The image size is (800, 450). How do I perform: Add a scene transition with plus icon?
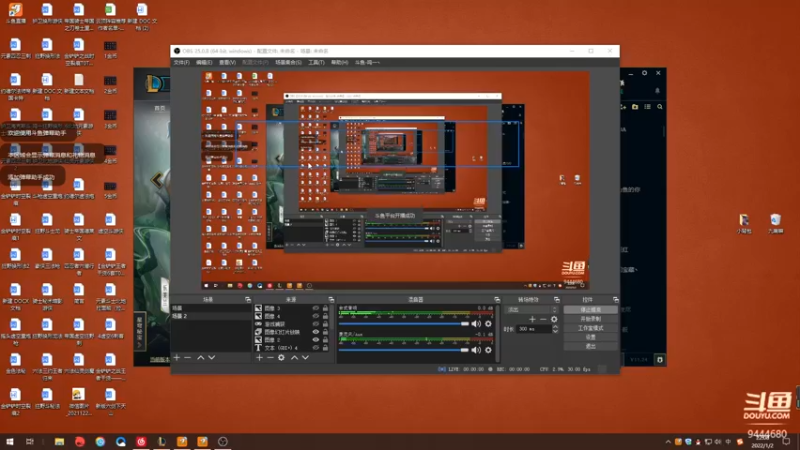click(532, 319)
